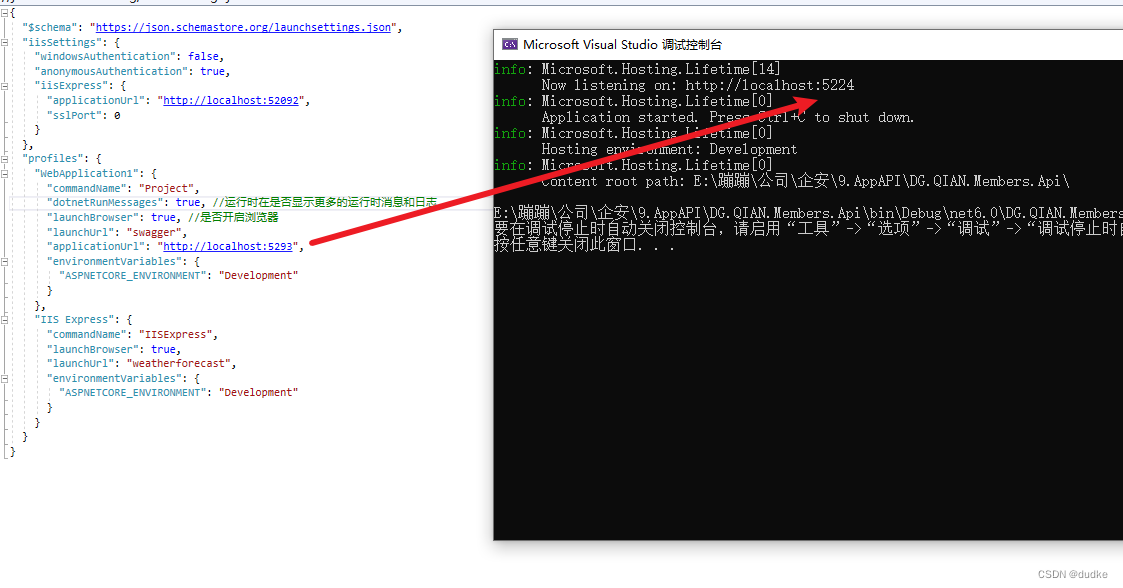The image size is (1123, 588).
Task: Collapse the "iisSettings" section
Action: (x=4, y=42)
